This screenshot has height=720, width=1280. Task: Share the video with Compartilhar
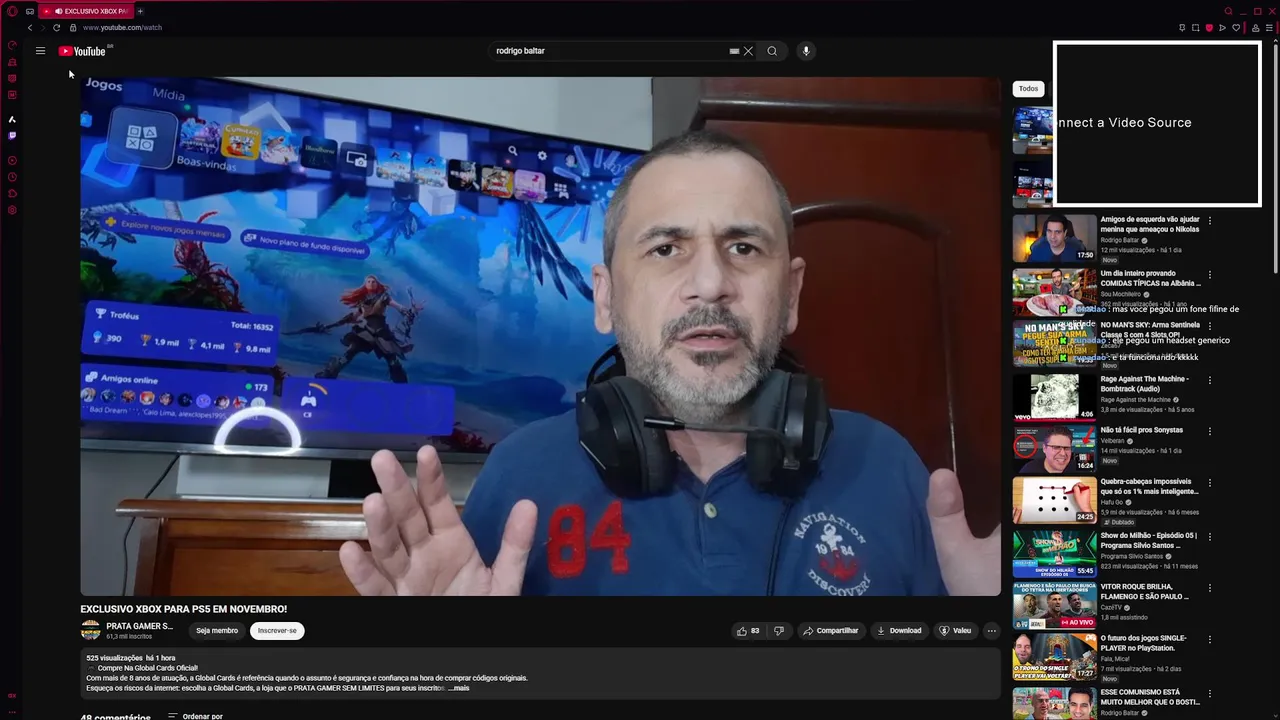coord(830,631)
